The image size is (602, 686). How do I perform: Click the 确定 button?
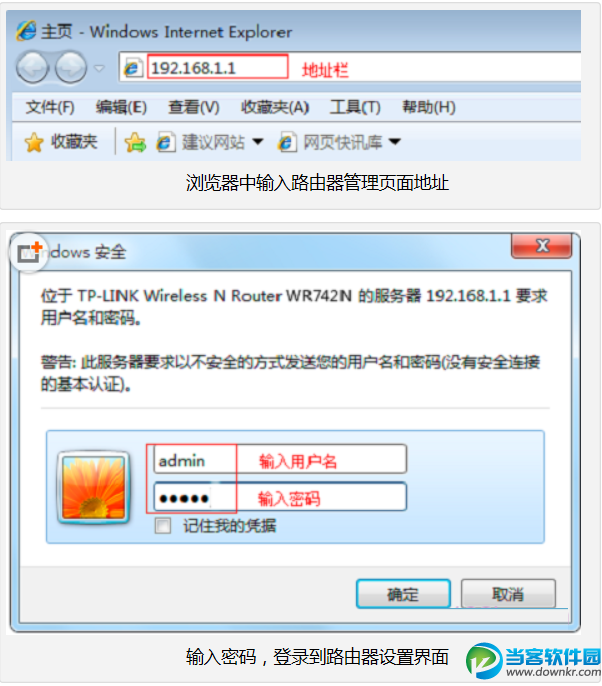point(403,594)
